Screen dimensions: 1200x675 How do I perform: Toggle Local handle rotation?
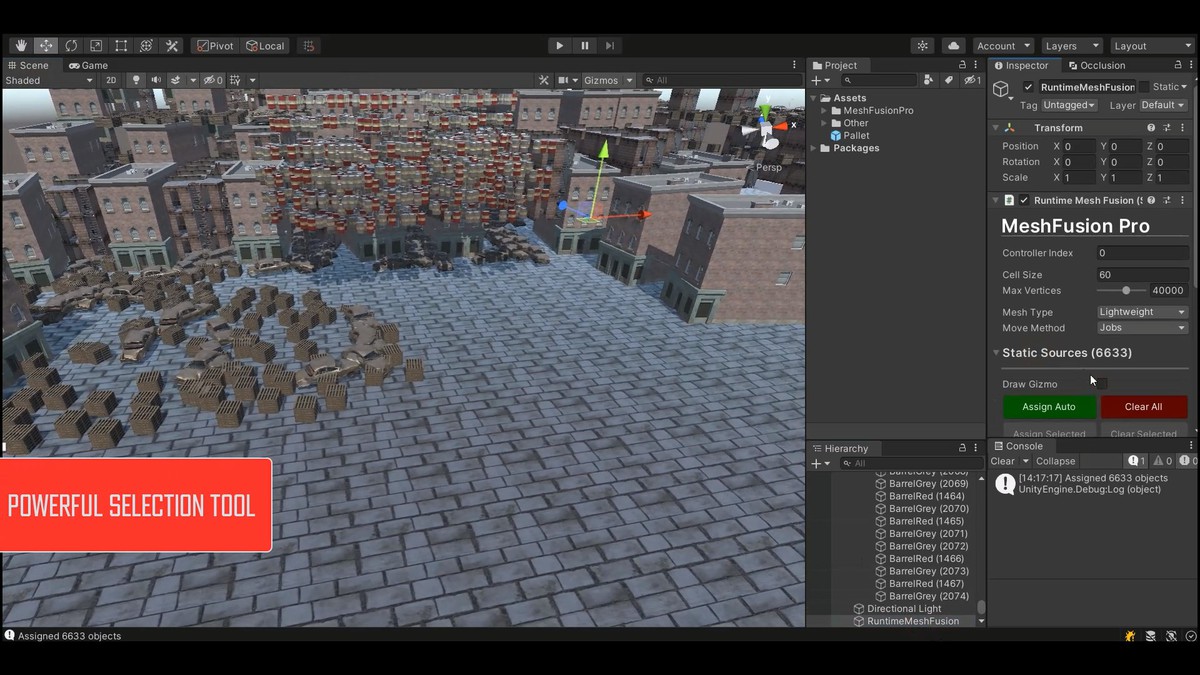(265, 46)
